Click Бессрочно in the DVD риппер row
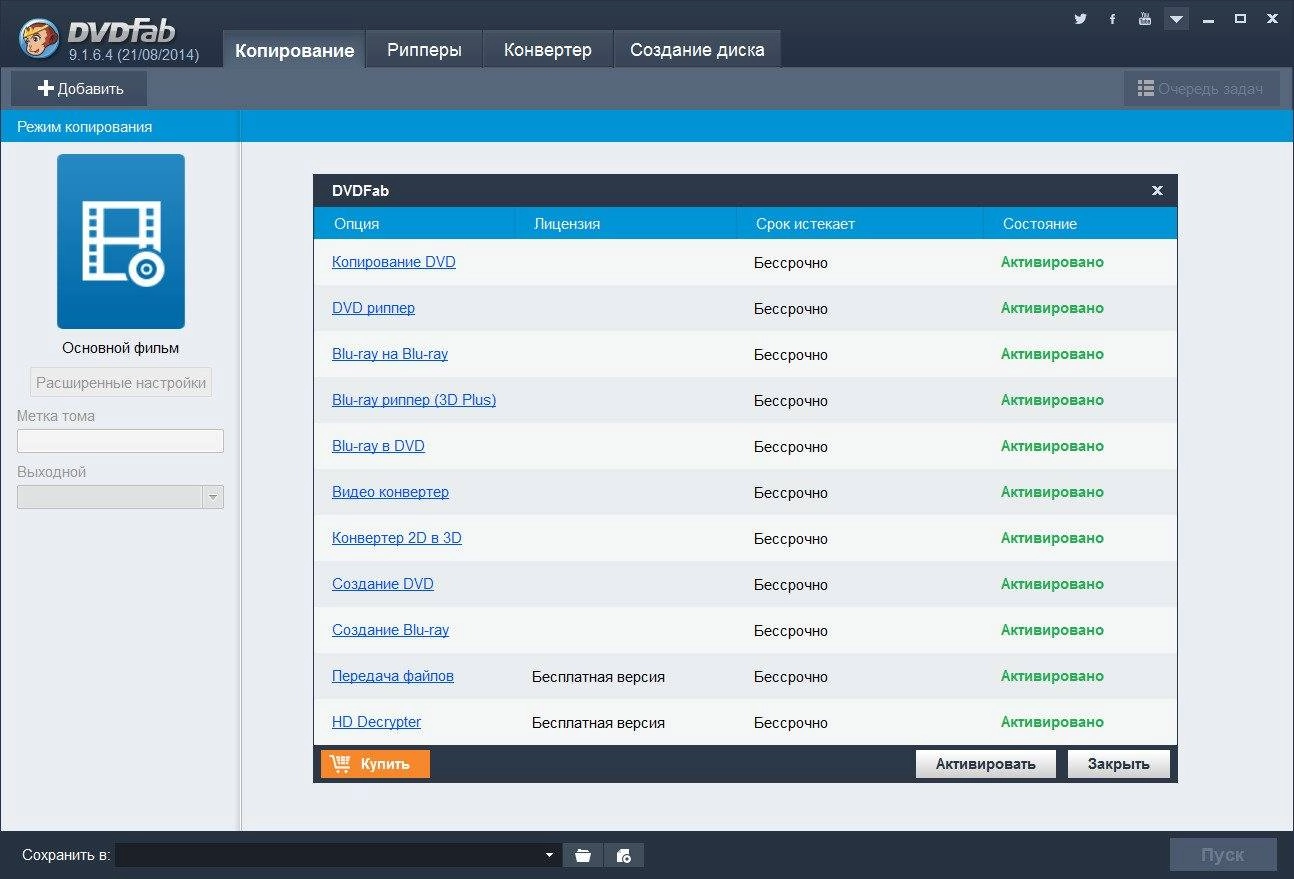1294x879 pixels. pyautogui.click(x=791, y=308)
